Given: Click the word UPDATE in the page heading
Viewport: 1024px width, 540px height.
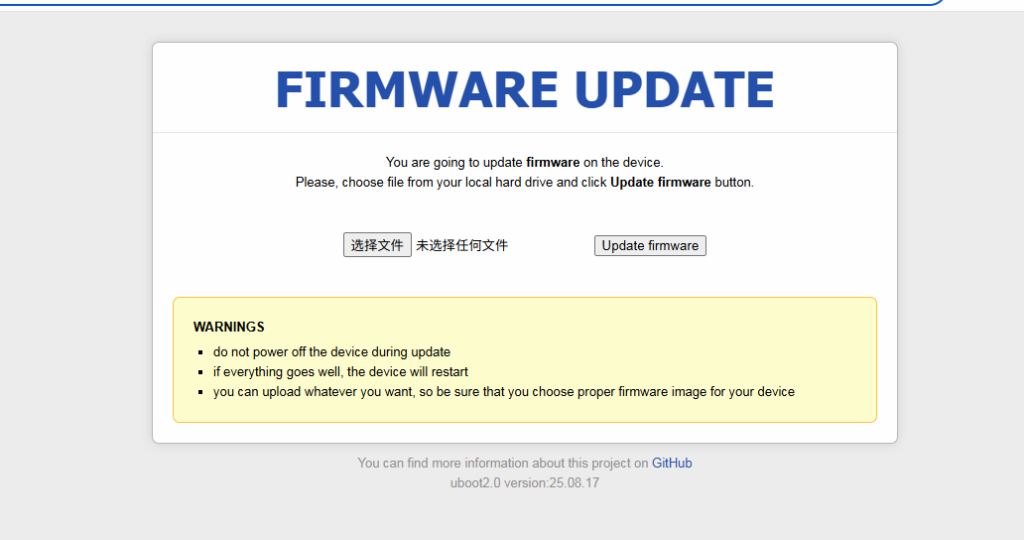Looking at the screenshot, I should [x=674, y=89].
